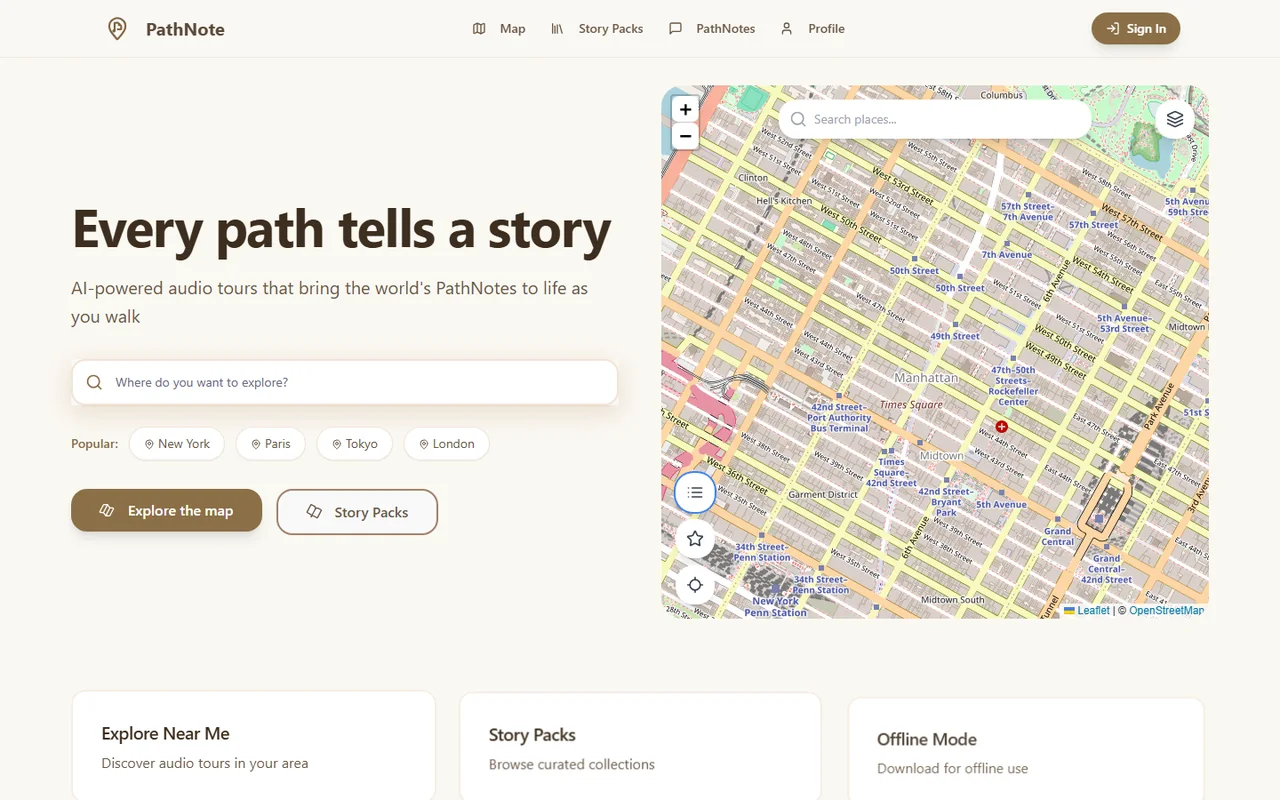Open the PathNote brand name link
The width and height of the screenshot is (1280, 800).
pos(185,29)
